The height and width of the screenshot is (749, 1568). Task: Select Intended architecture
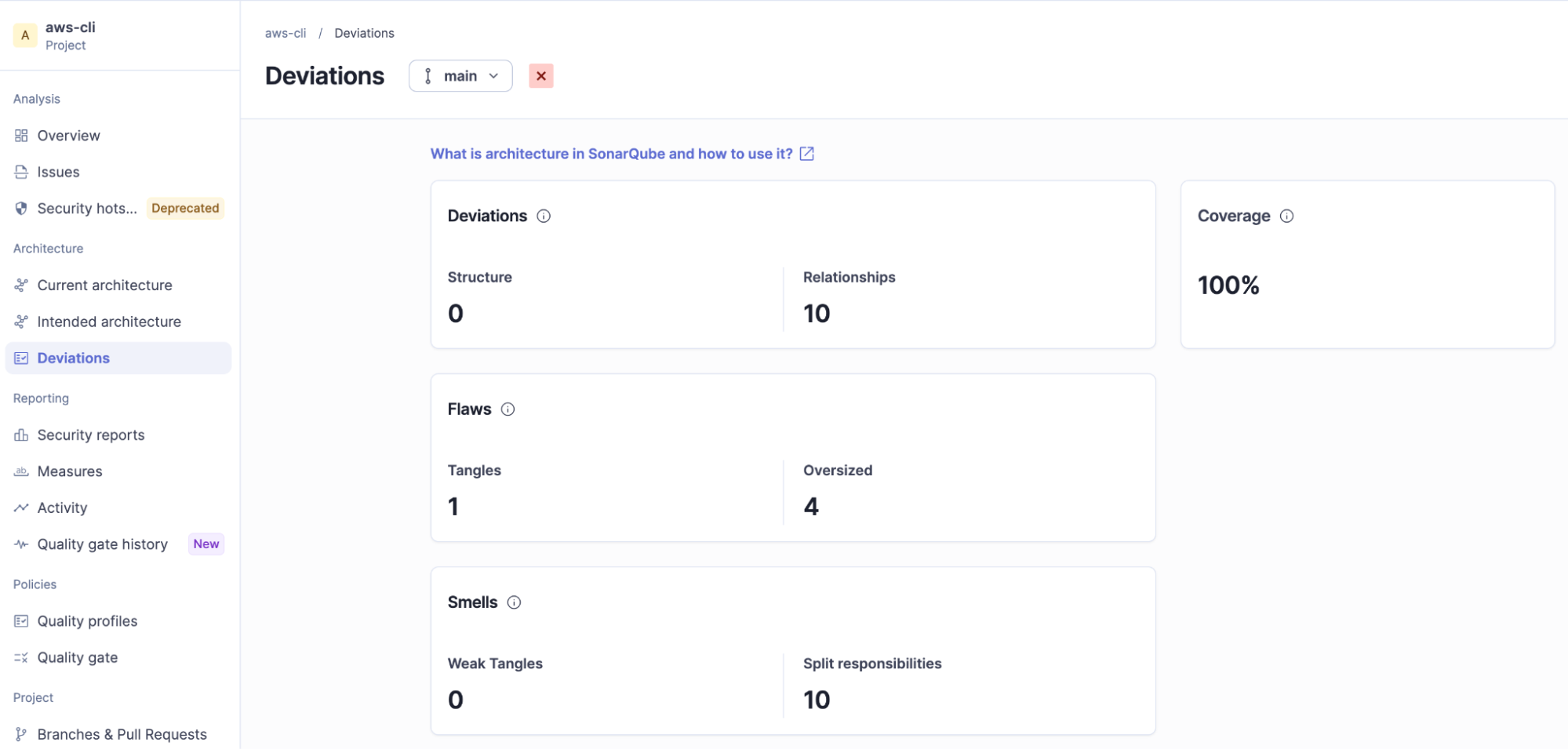[118, 322]
